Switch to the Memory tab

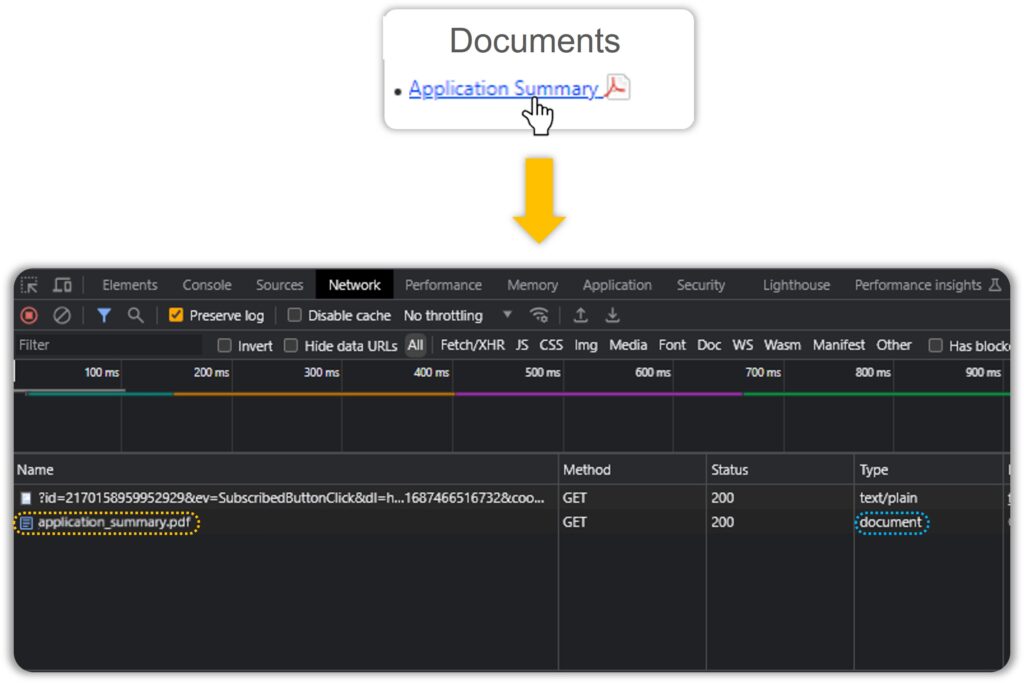pyautogui.click(x=533, y=285)
